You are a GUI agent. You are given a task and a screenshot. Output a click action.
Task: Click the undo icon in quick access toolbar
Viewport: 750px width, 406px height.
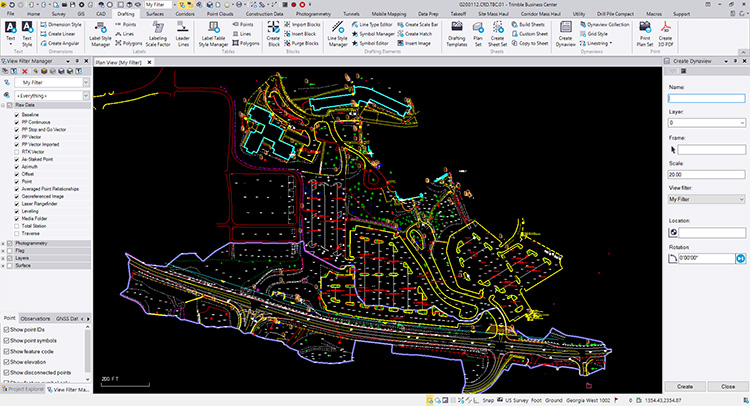[12, 4]
